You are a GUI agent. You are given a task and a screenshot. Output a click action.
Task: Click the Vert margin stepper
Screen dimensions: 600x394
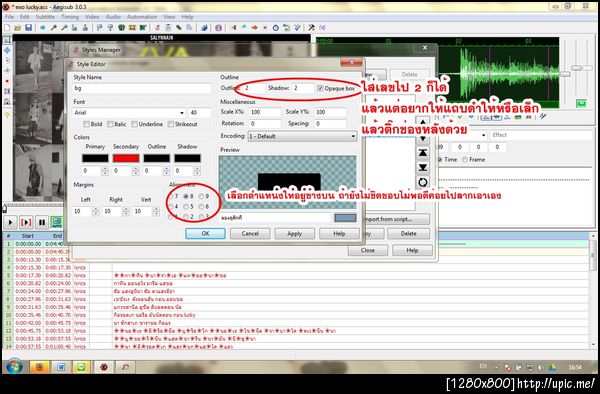point(156,211)
